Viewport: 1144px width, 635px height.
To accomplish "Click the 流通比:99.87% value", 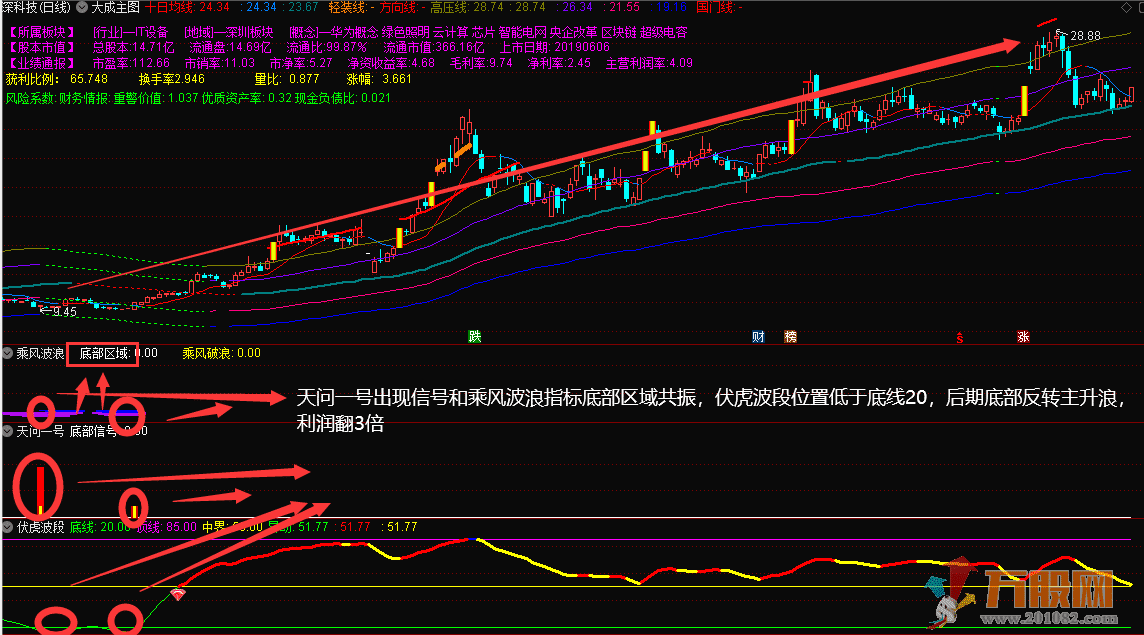I will (327, 47).
